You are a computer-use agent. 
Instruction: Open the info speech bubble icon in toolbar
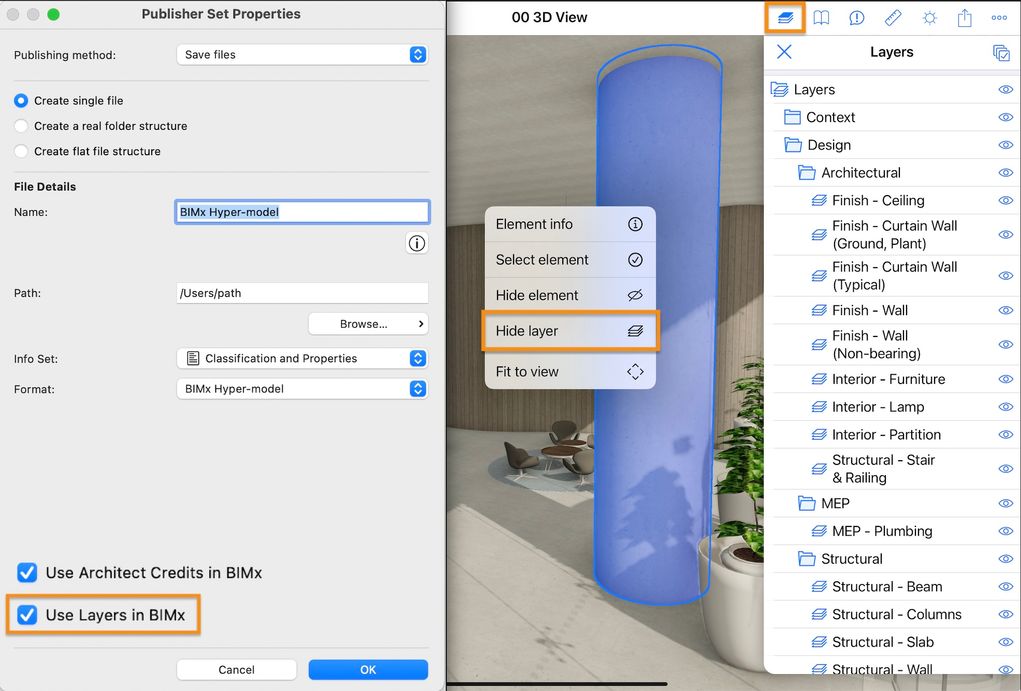click(x=857, y=18)
